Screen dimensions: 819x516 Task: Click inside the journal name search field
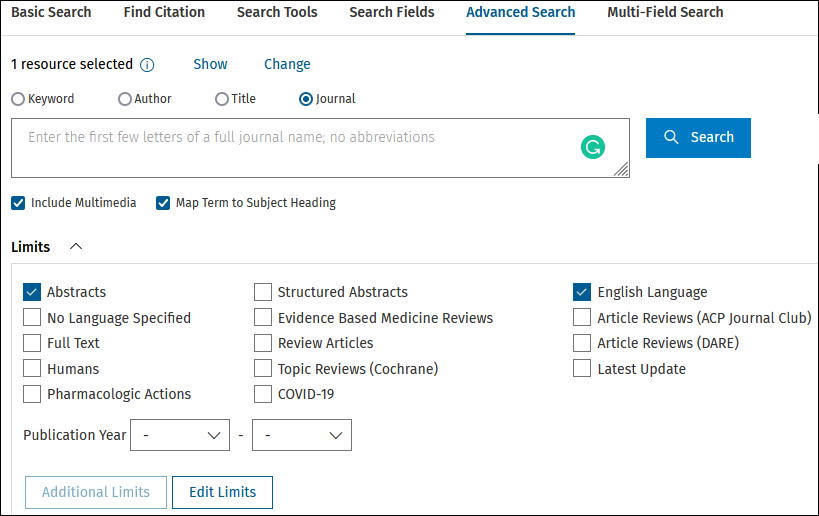(x=320, y=148)
